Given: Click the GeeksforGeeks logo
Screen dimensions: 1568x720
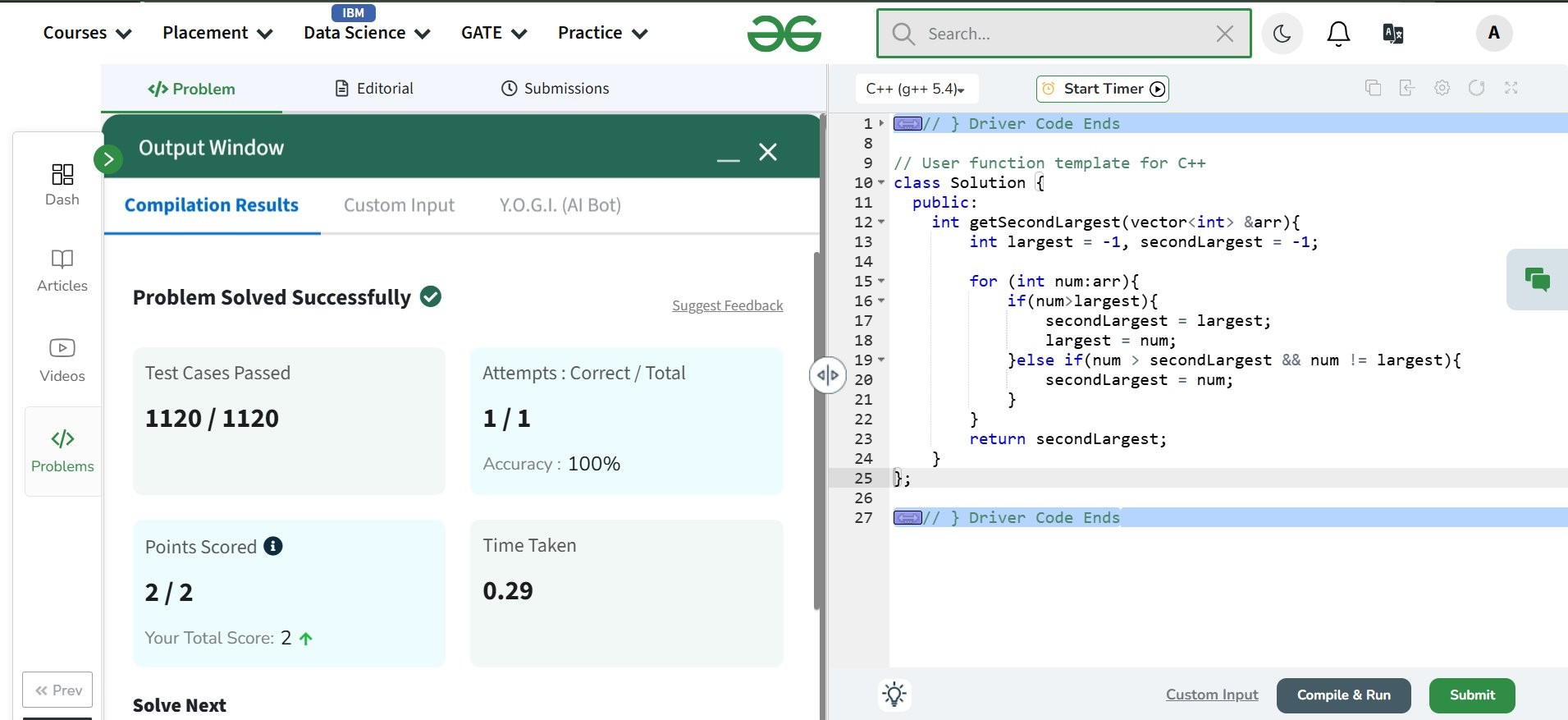Looking at the screenshot, I should [784, 34].
